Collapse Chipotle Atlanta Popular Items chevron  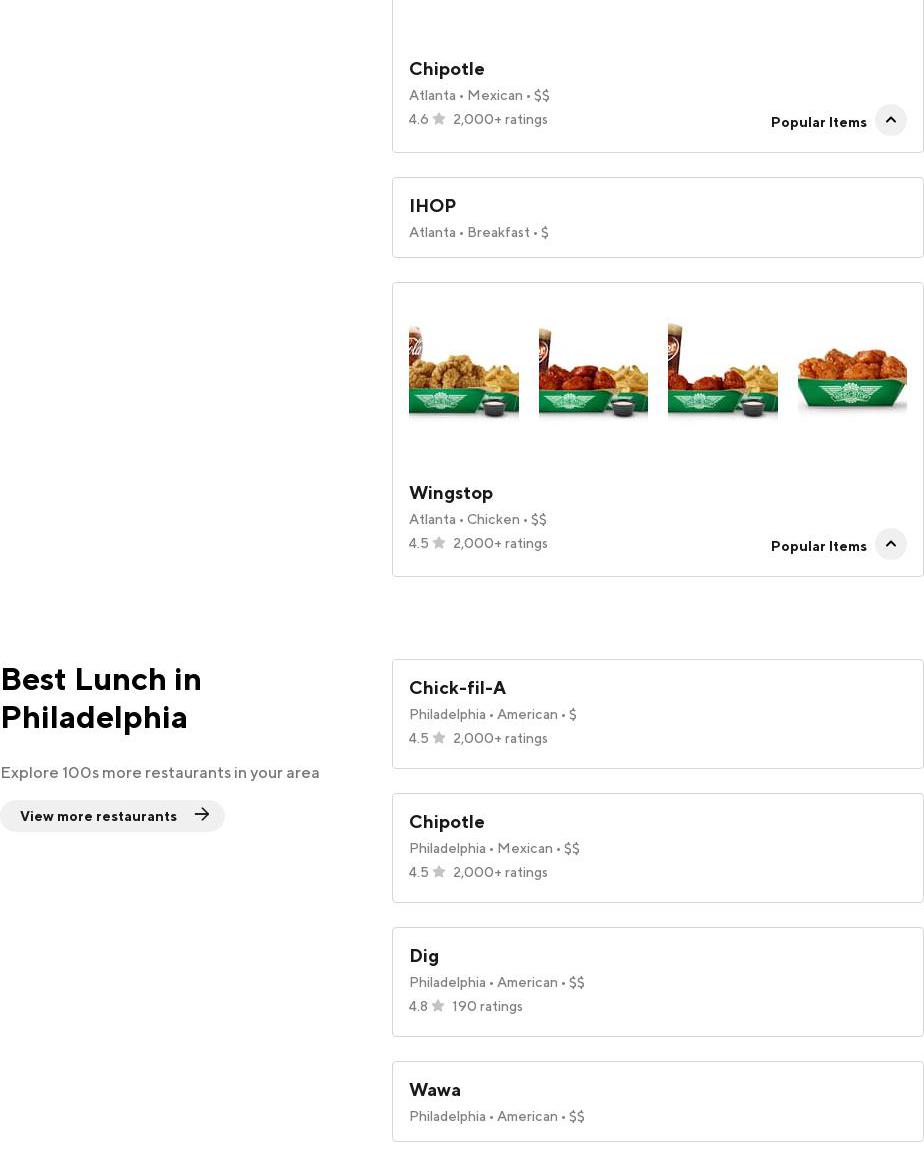890,120
